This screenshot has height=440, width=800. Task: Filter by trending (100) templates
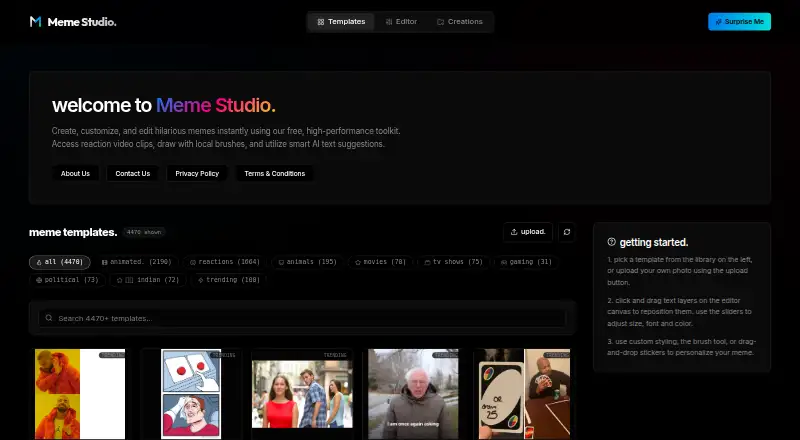[x=229, y=280]
